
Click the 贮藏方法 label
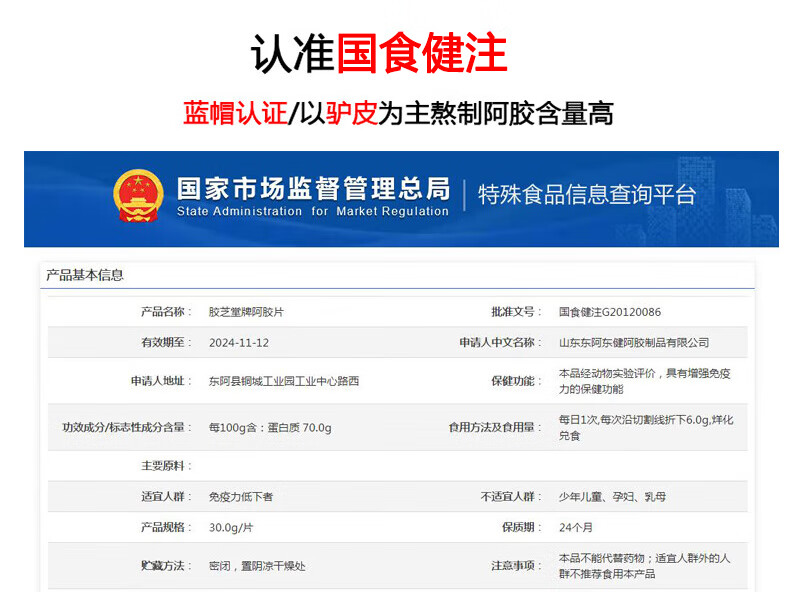pos(166,566)
